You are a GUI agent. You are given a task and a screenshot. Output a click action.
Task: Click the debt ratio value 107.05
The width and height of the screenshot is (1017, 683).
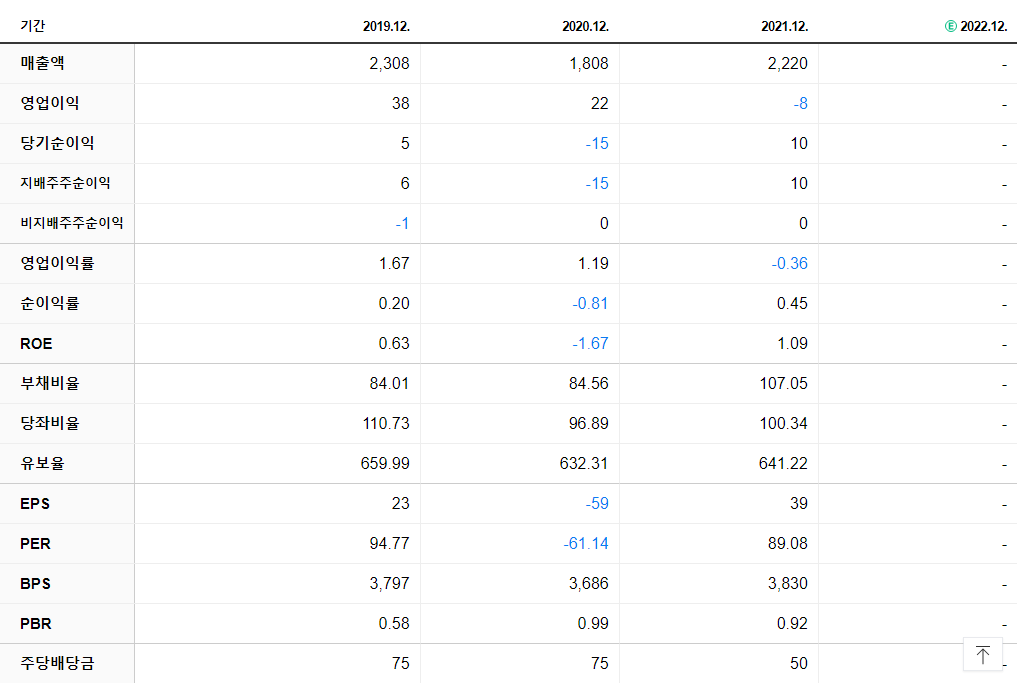click(x=784, y=384)
